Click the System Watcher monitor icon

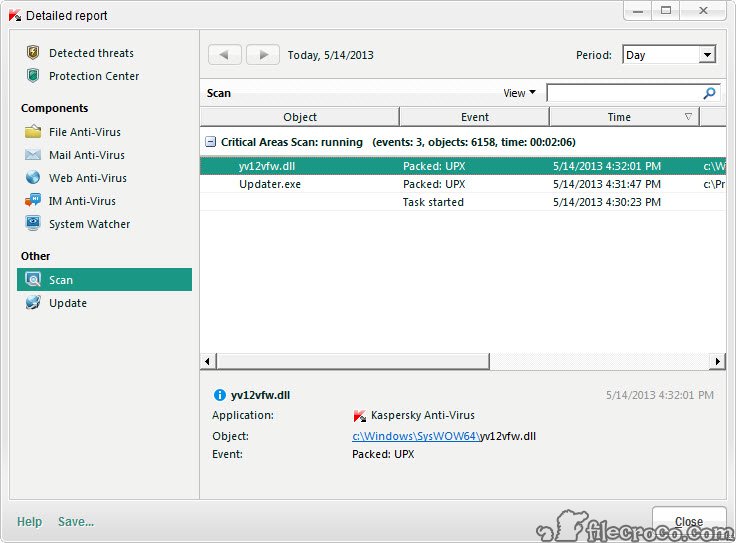coord(33,223)
